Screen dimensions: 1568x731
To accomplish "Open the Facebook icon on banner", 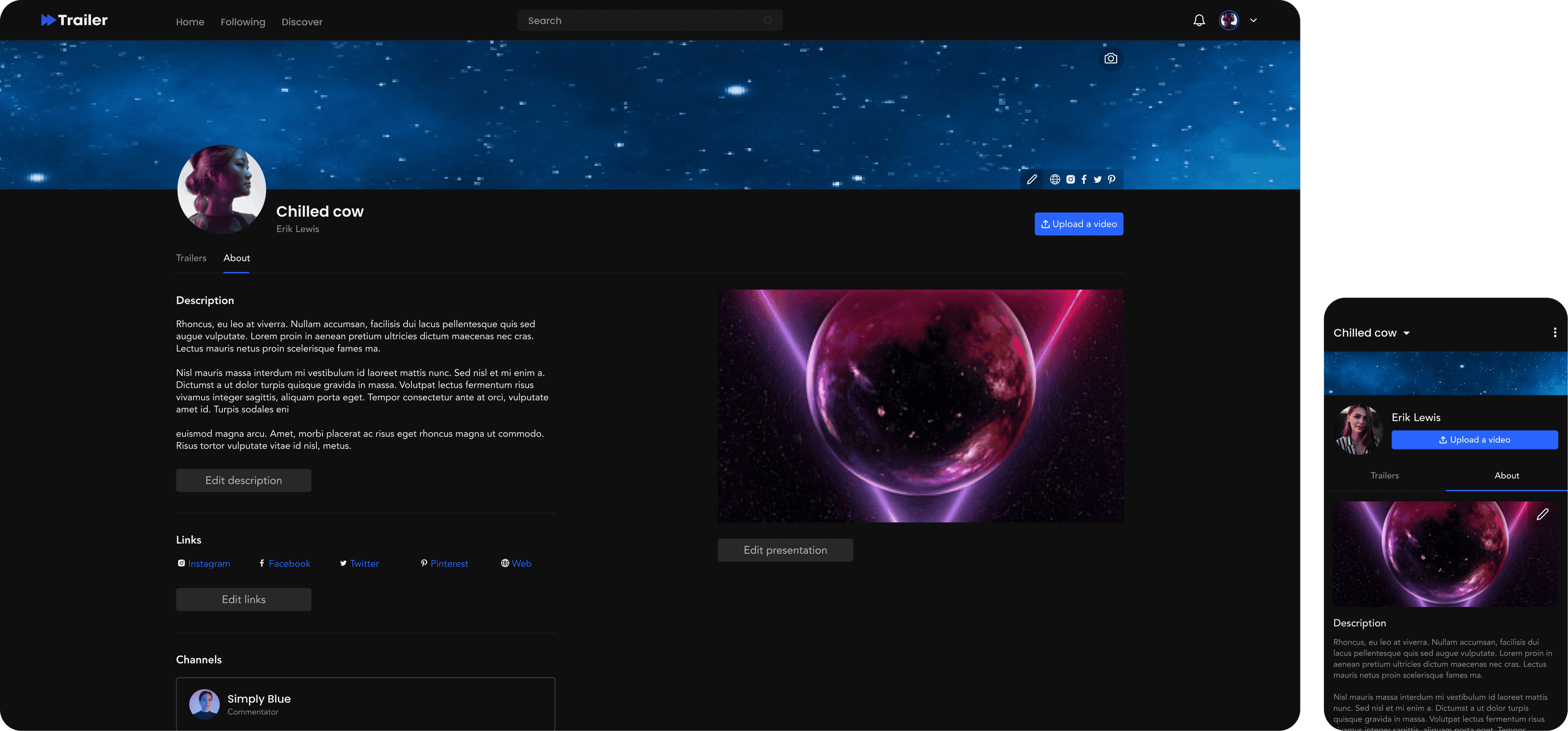I will pyautogui.click(x=1083, y=180).
